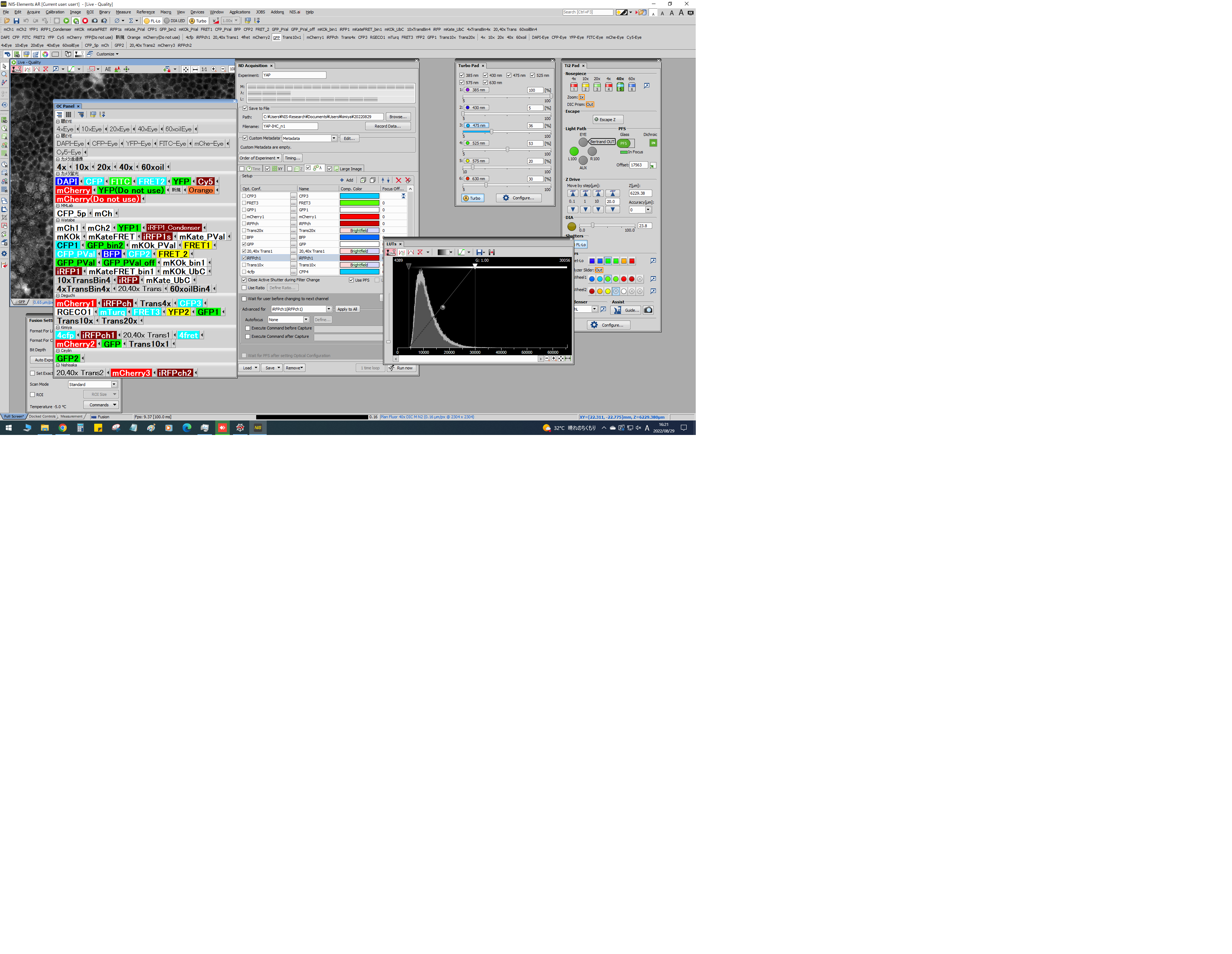
Task: Open the Order of Experiment dropdown
Action: coord(259,158)
